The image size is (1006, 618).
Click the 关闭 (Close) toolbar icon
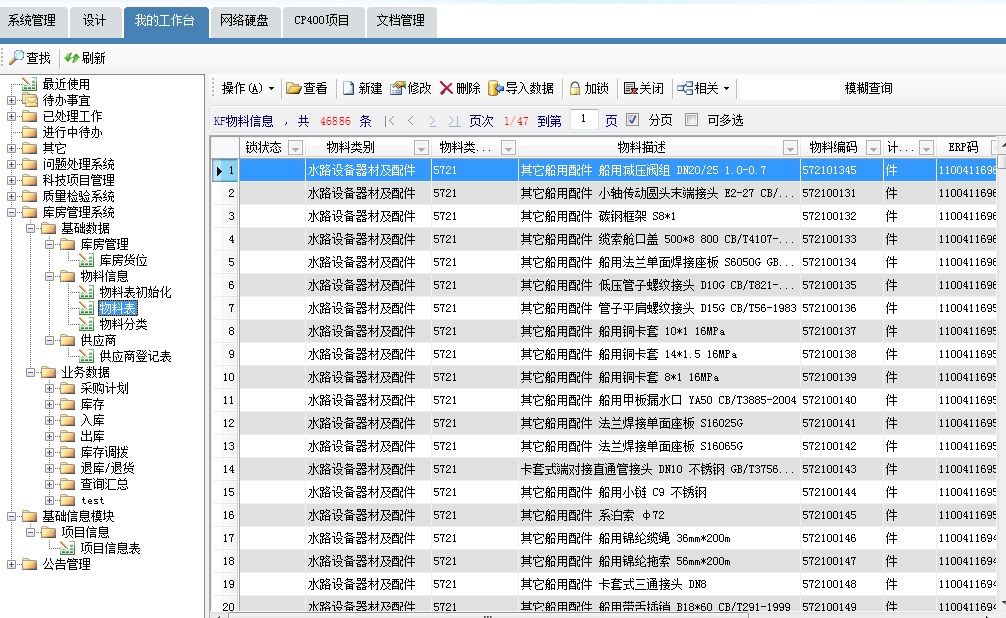[630, 88]
